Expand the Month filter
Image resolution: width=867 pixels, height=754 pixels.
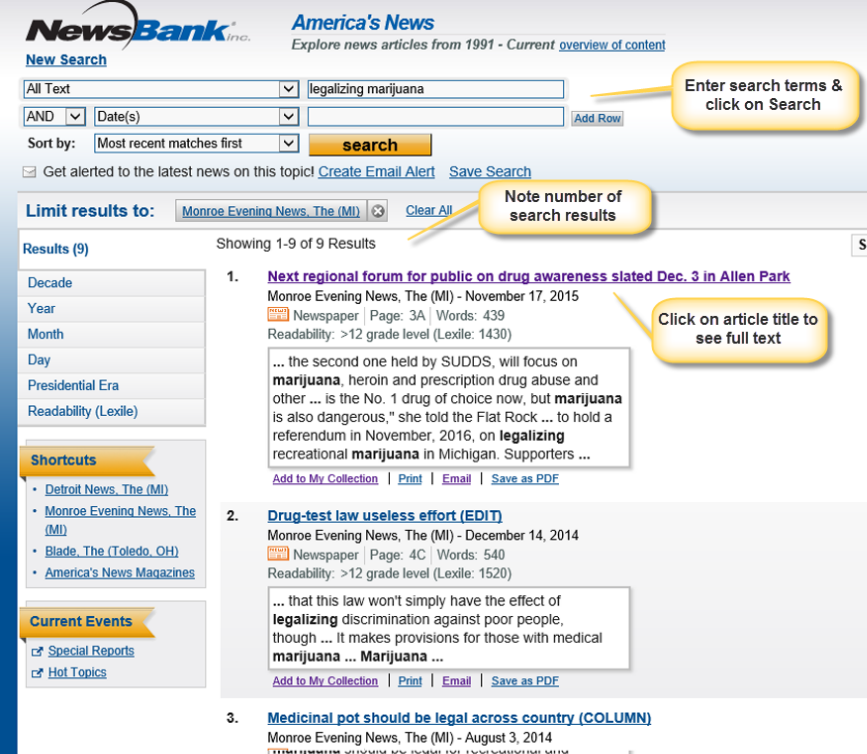coord(112,334)
